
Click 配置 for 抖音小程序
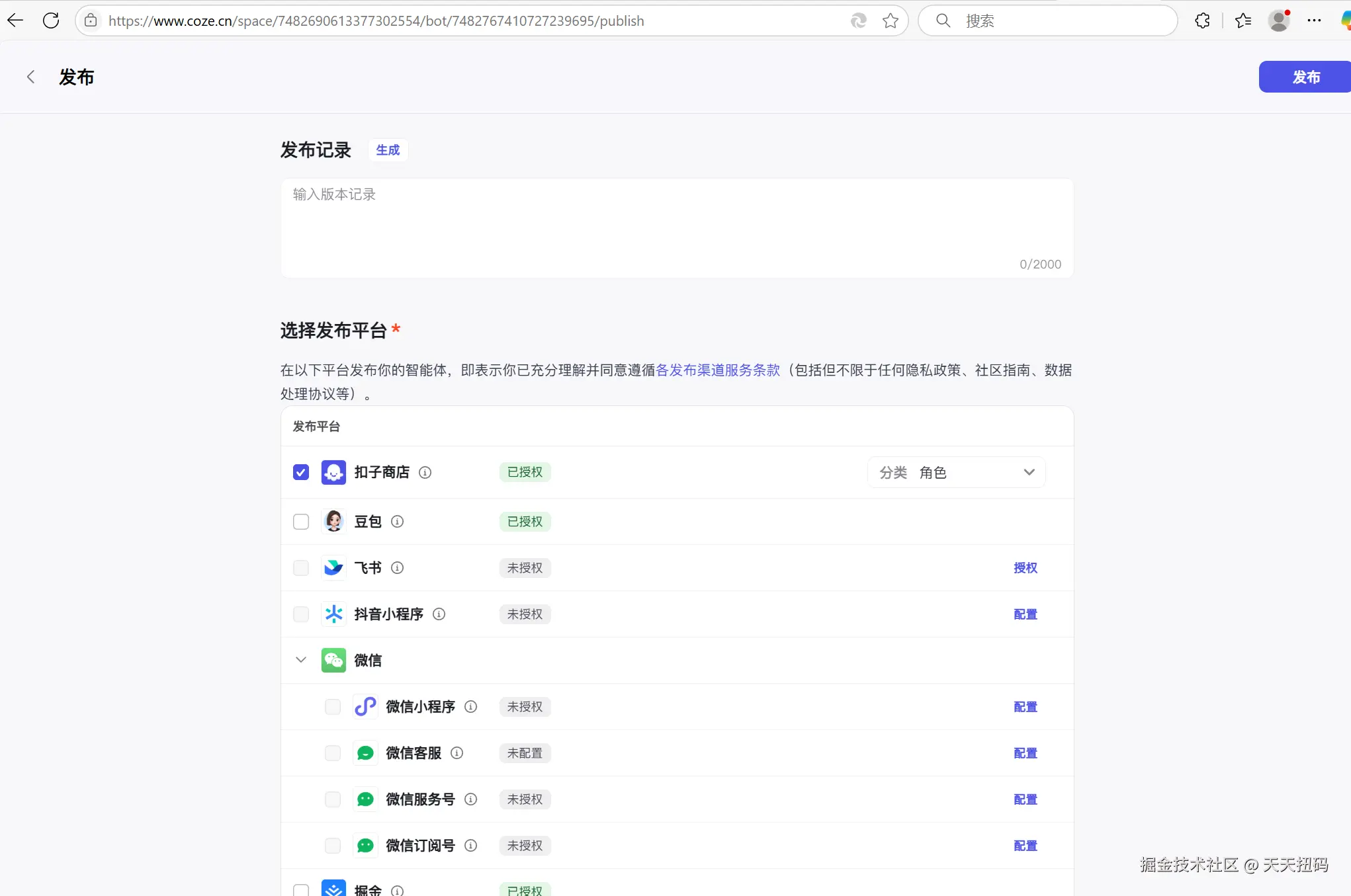coord(1025,614)
